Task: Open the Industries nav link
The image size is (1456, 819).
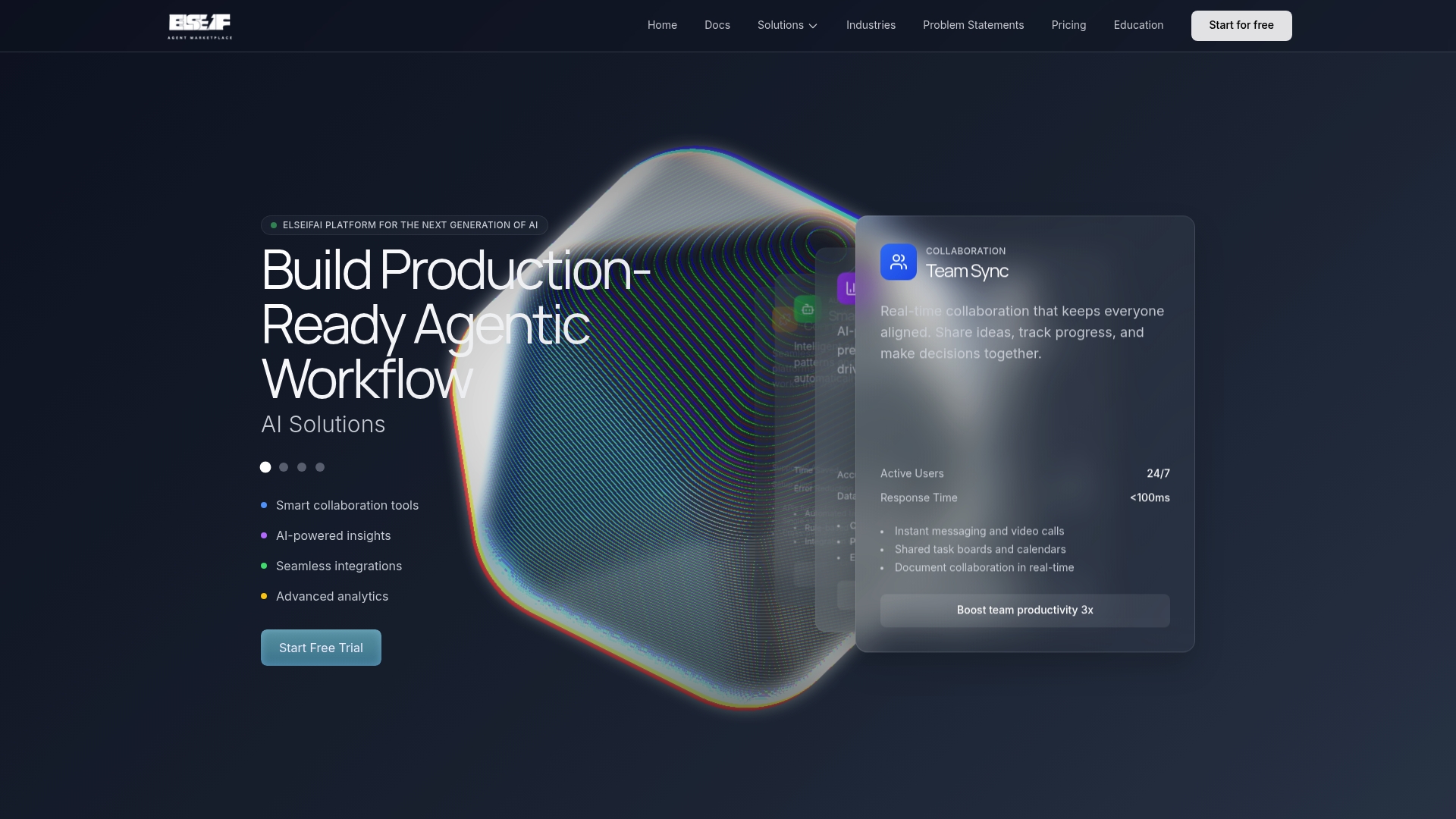Action: pos(871,25)
